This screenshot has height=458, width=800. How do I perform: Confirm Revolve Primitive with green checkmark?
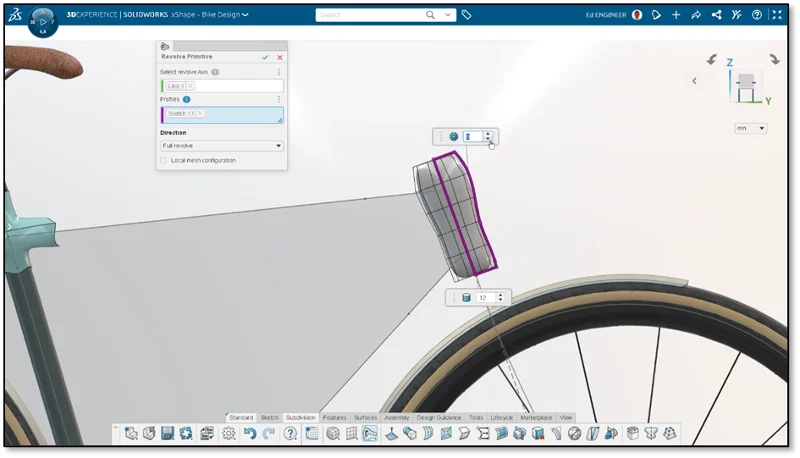265,57
